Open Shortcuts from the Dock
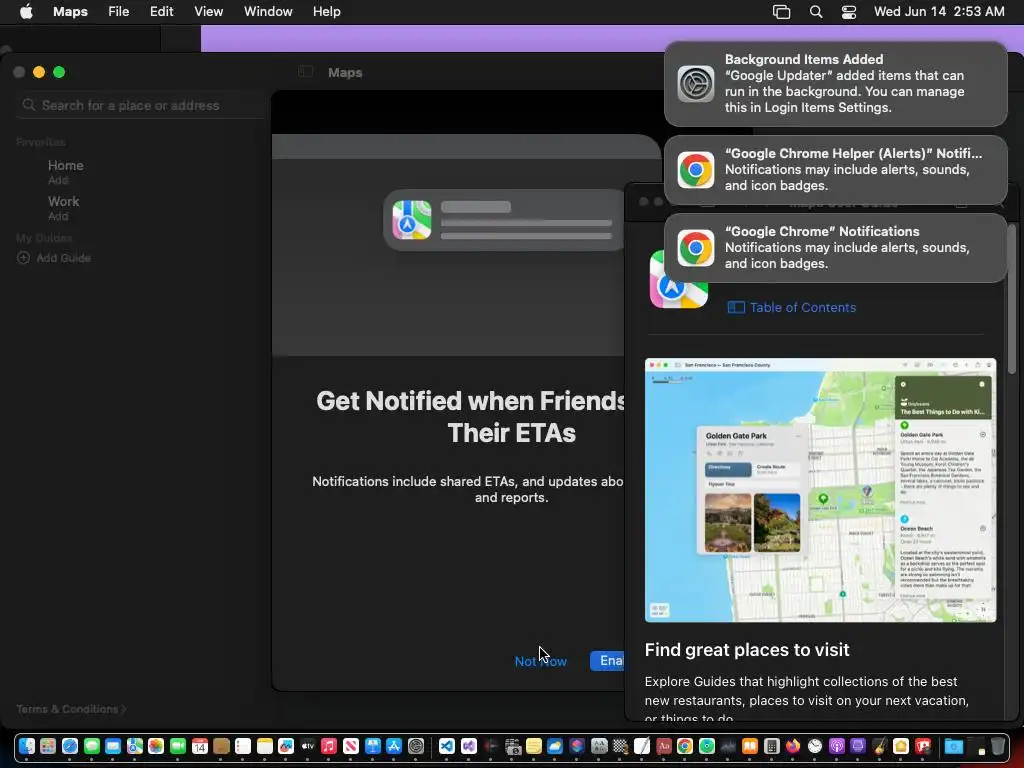 point(577,746)
